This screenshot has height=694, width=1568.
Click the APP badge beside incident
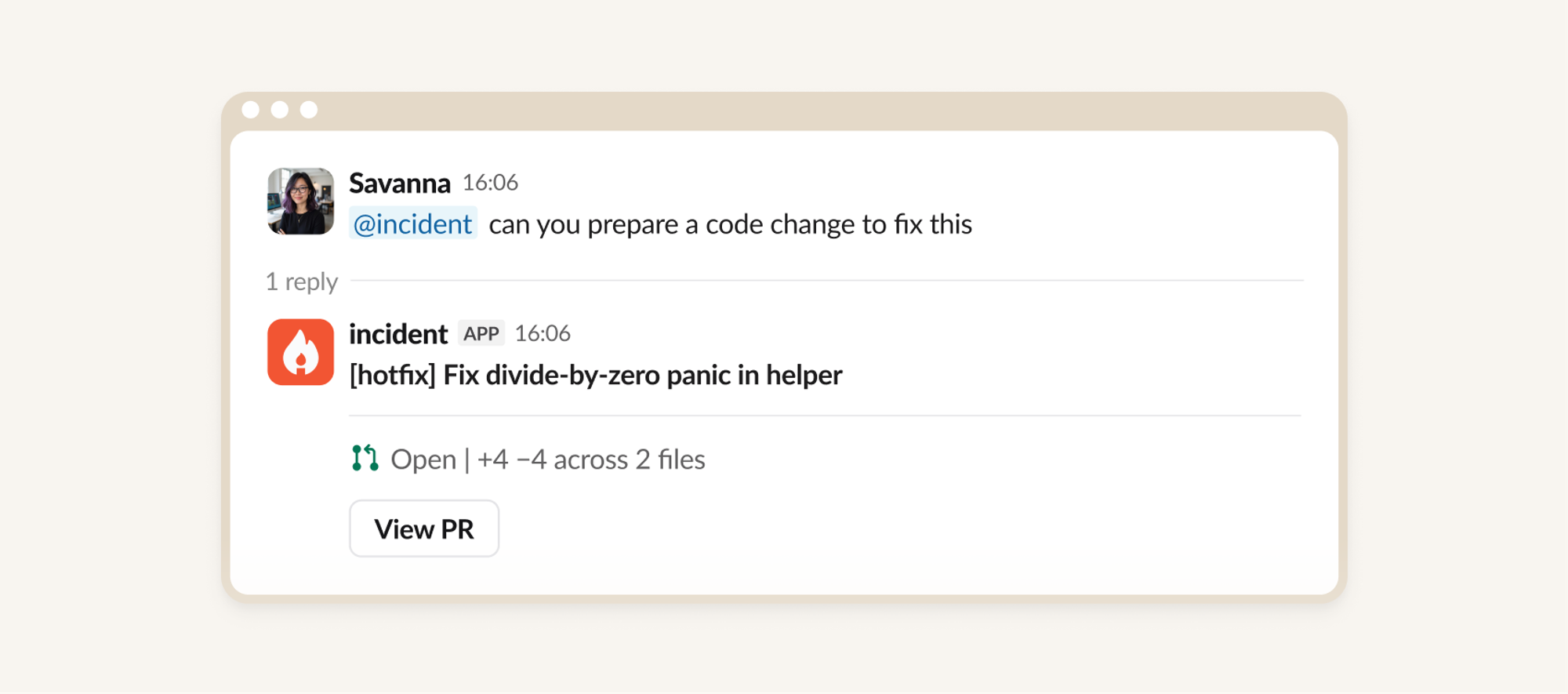pyautogui.click(x=481, y=333)
